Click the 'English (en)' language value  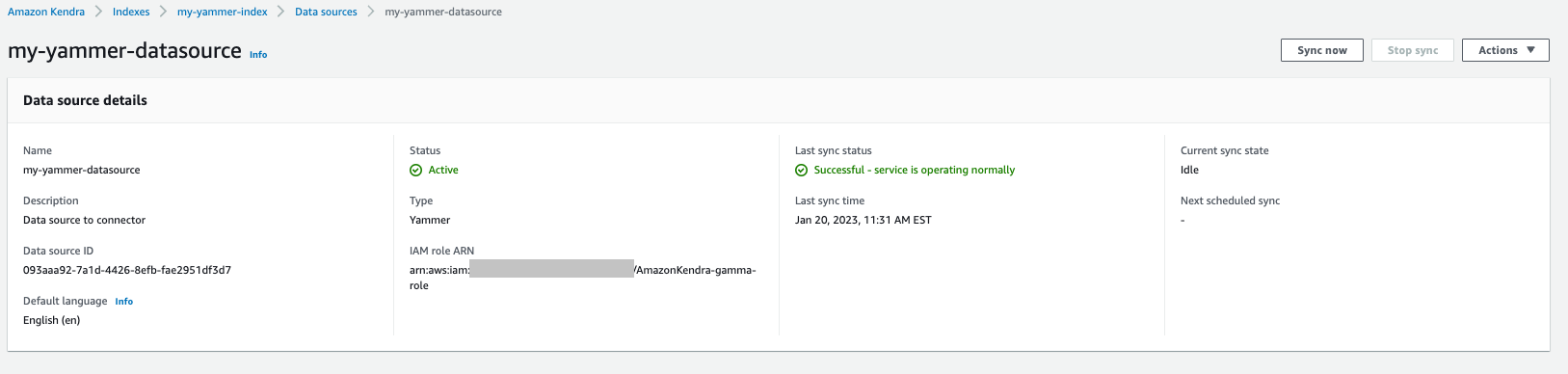[52, 320]
